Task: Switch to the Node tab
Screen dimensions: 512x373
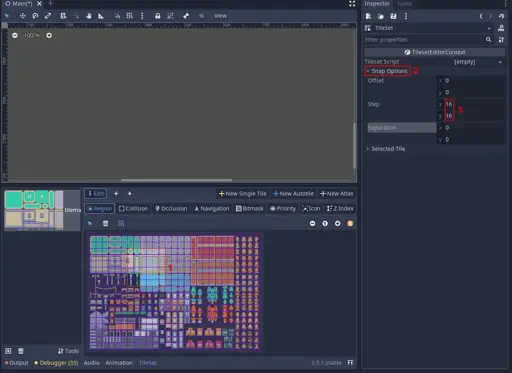Action: click(x=404, y=4)
